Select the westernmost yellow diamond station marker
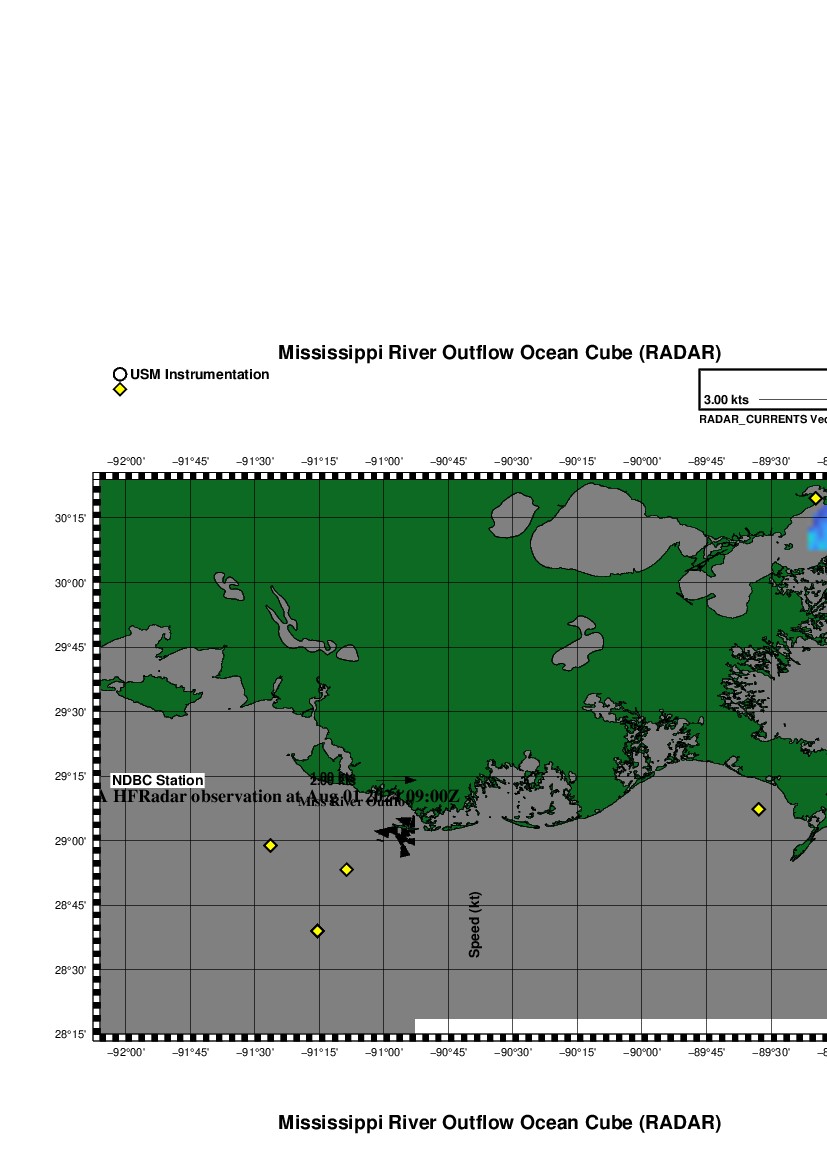Screen dimensions: 827x1170 tap(270, 845)
